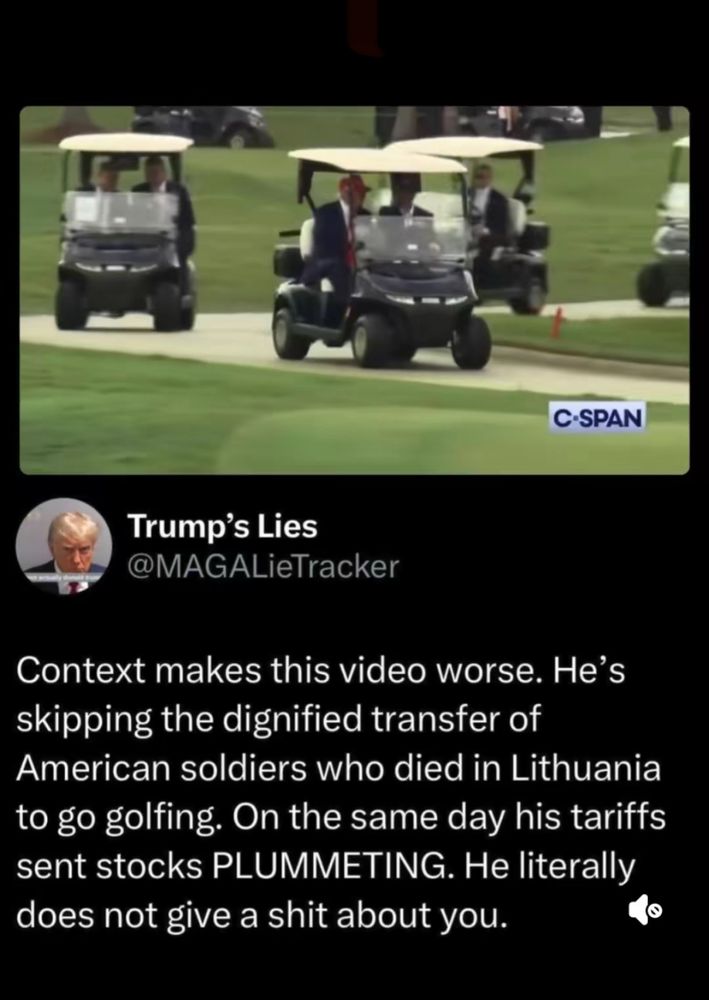Open the "Trump's Lies" display name
The width and height of the screenshot is (709, 1000).
223,526
